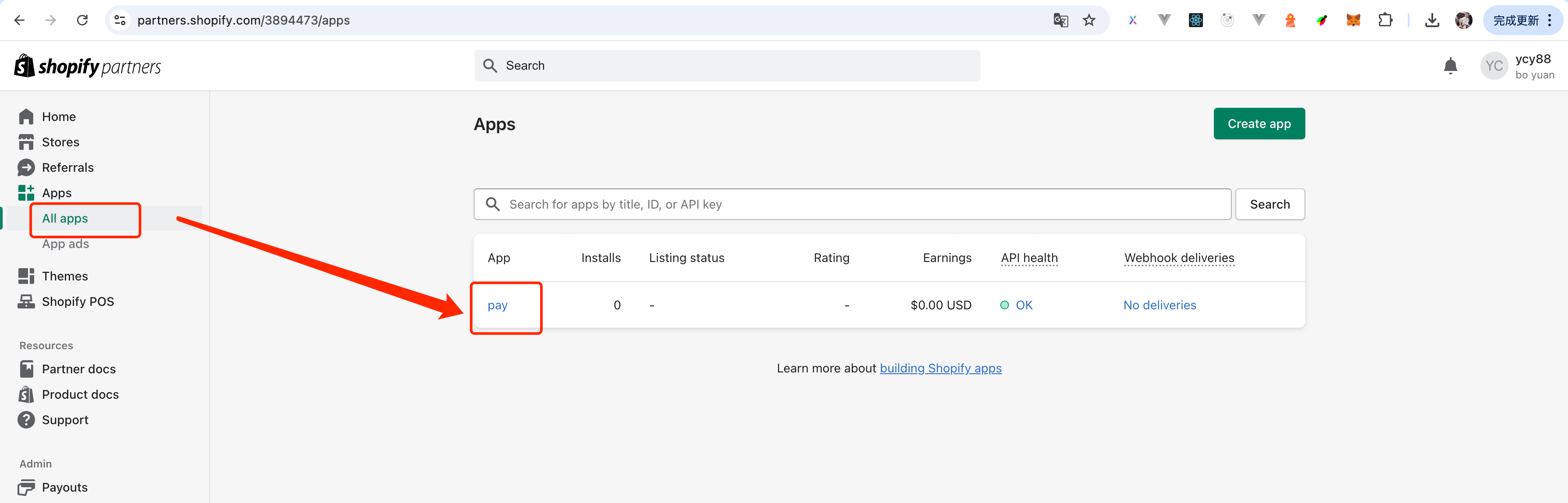Click the Create app button
Screen dimensions: 1568x503
1259,124
